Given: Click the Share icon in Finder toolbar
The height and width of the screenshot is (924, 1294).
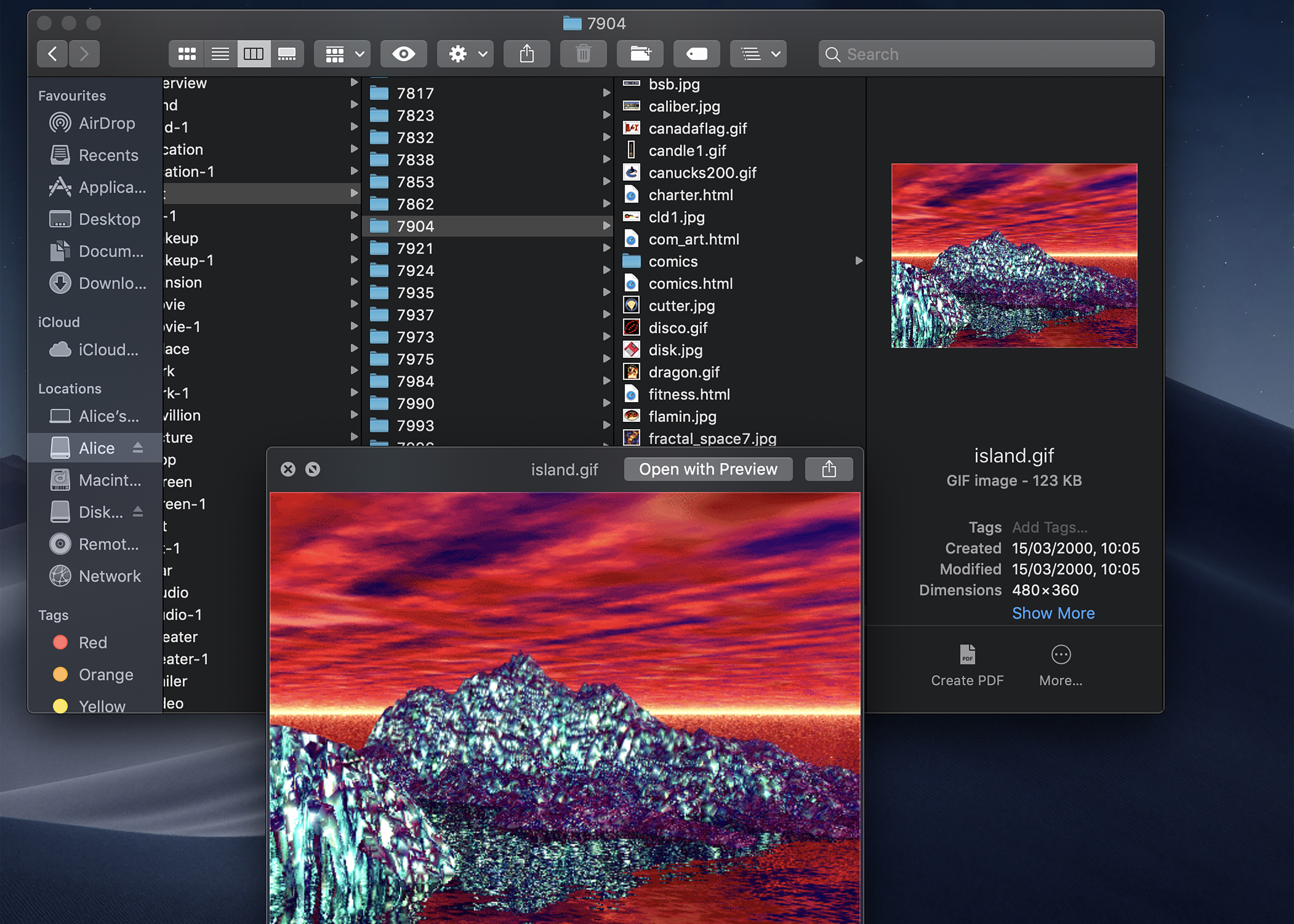Looking at the screenshot, I should [526, 54].
